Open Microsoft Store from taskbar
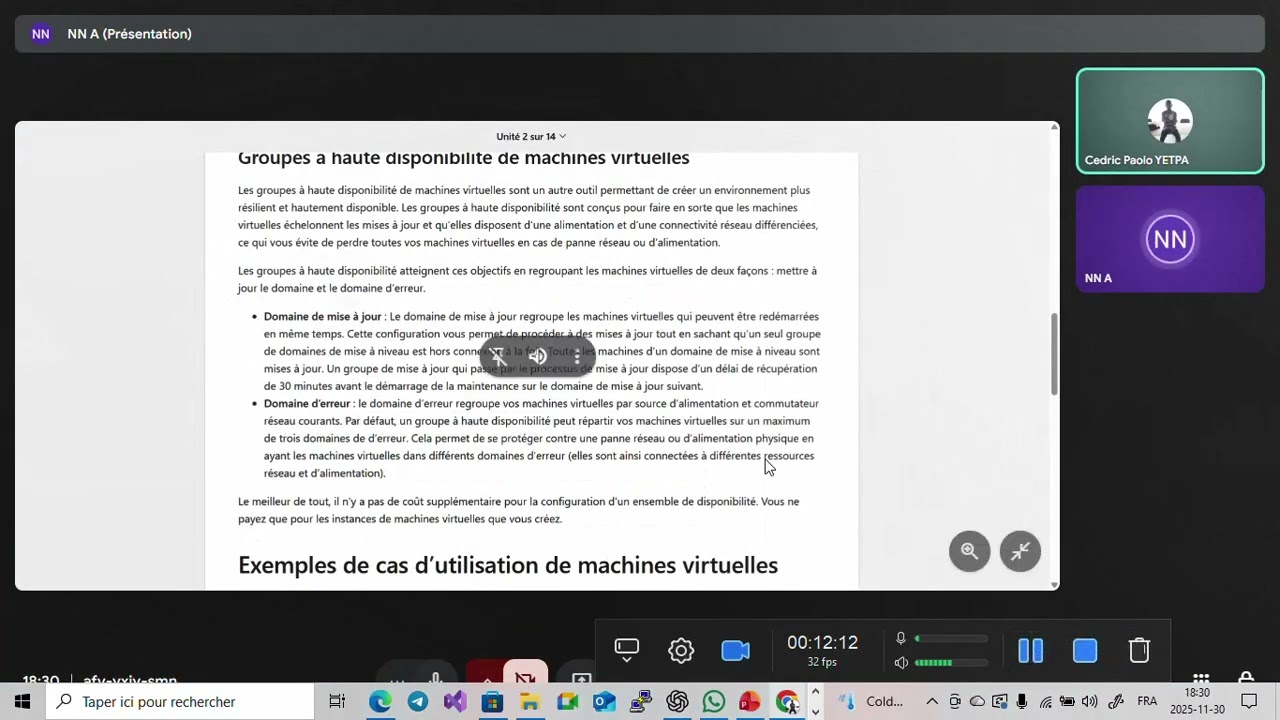Image resolution: width=1280 pixels, height=720 pixels. 492,702
